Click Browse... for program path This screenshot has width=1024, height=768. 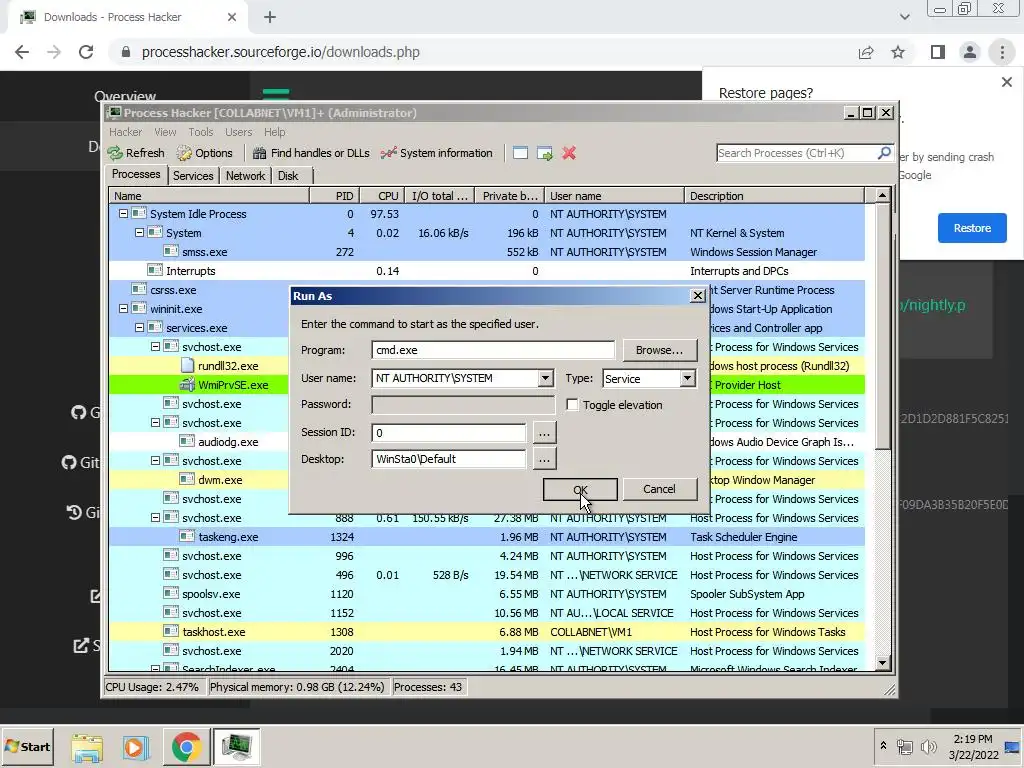(x=660, y=350)
